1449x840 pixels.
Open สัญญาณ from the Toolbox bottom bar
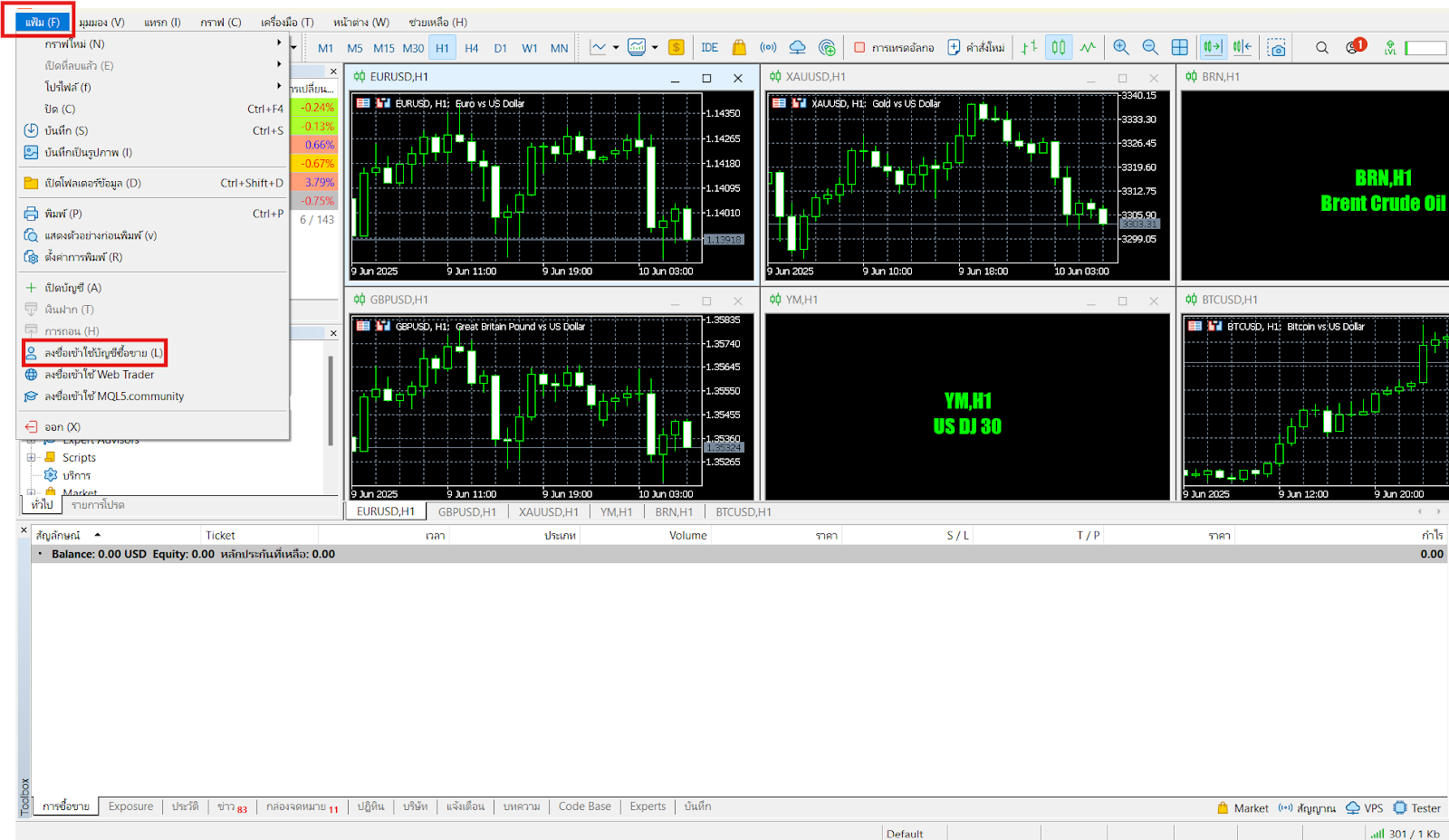(1307, 808)
